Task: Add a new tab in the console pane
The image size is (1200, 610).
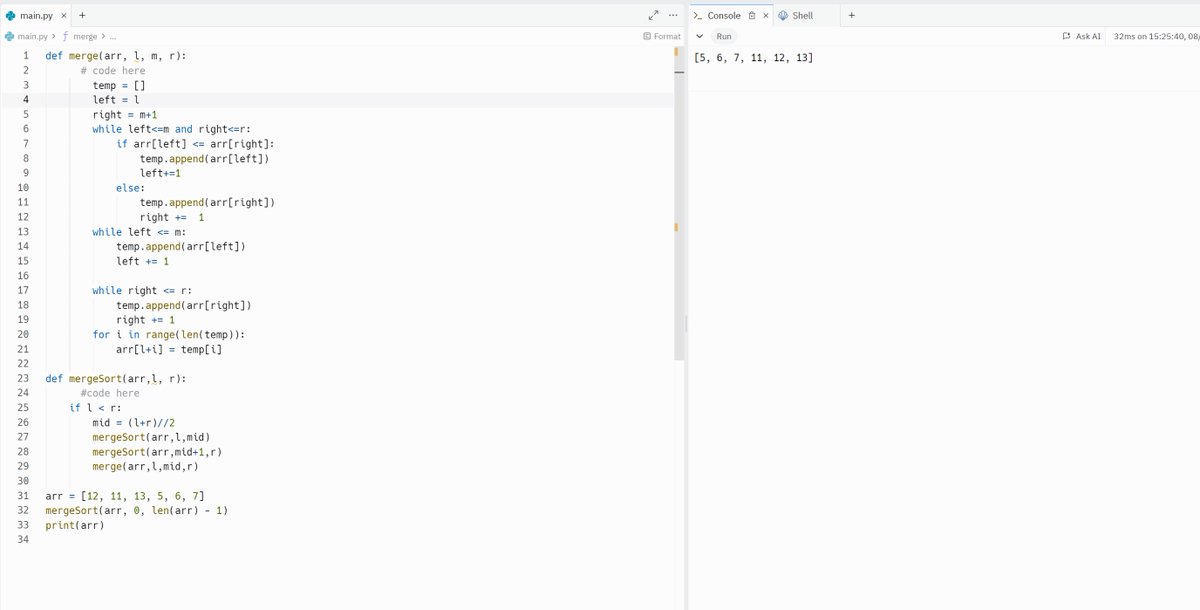Action: (851, 15)
